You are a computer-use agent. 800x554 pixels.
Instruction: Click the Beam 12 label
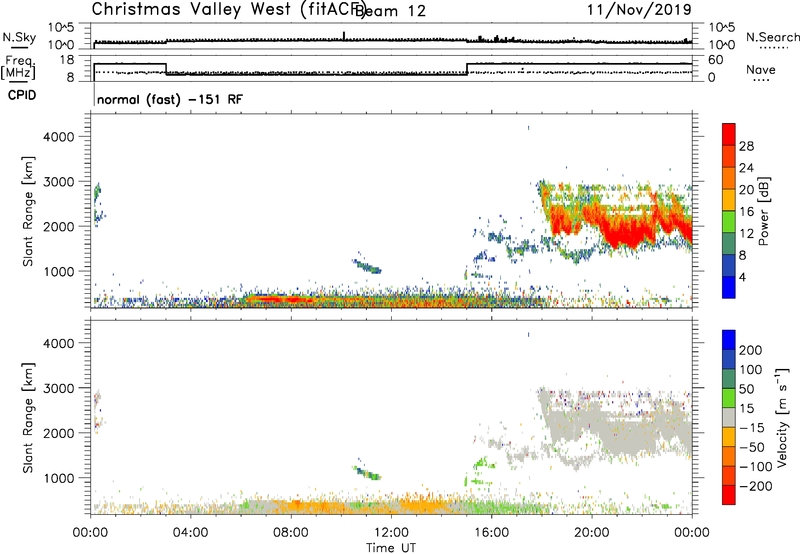[x=390, y=11]
